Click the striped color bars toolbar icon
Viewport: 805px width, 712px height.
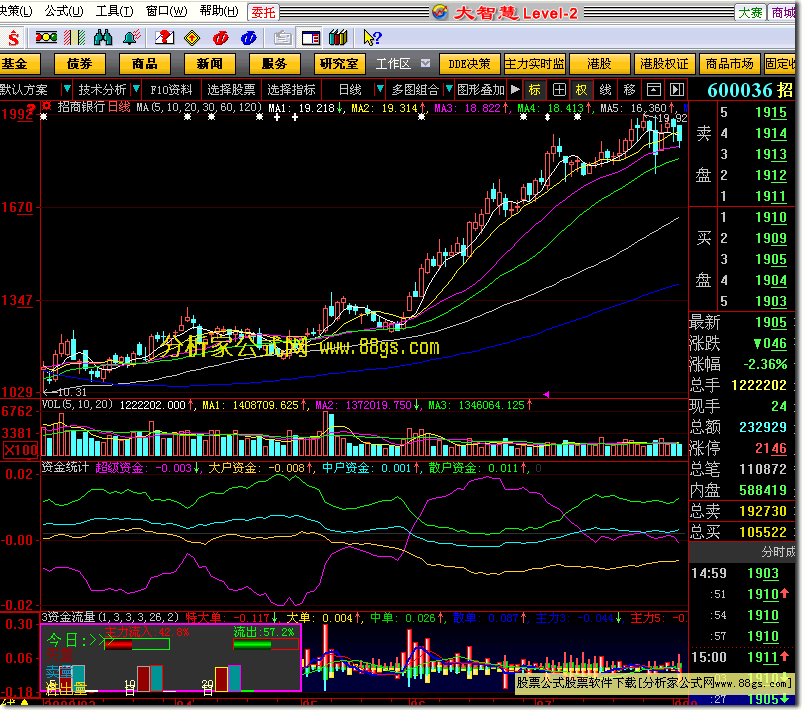coord(74,37)
